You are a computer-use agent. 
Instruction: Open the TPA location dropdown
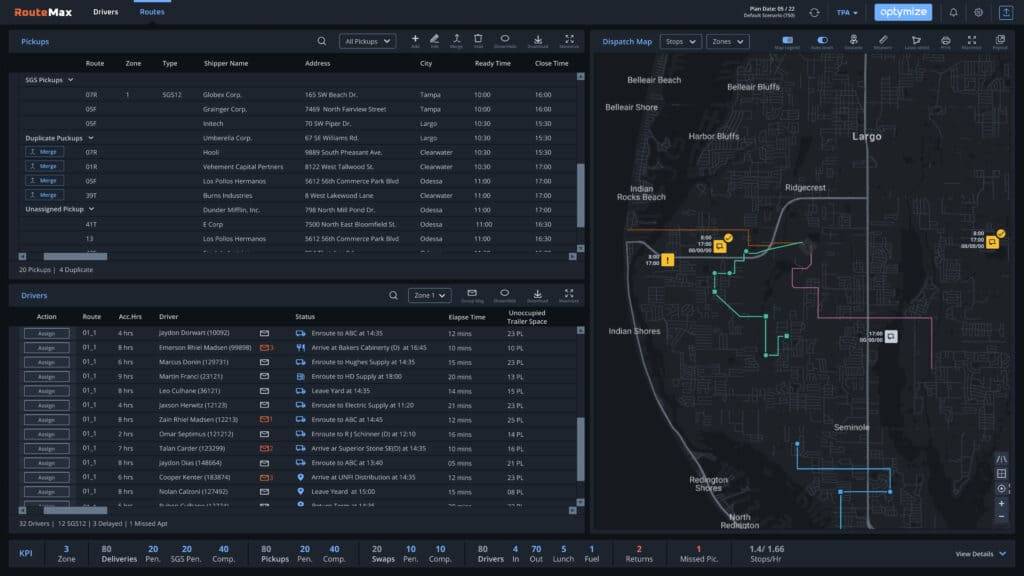[847, 12]
